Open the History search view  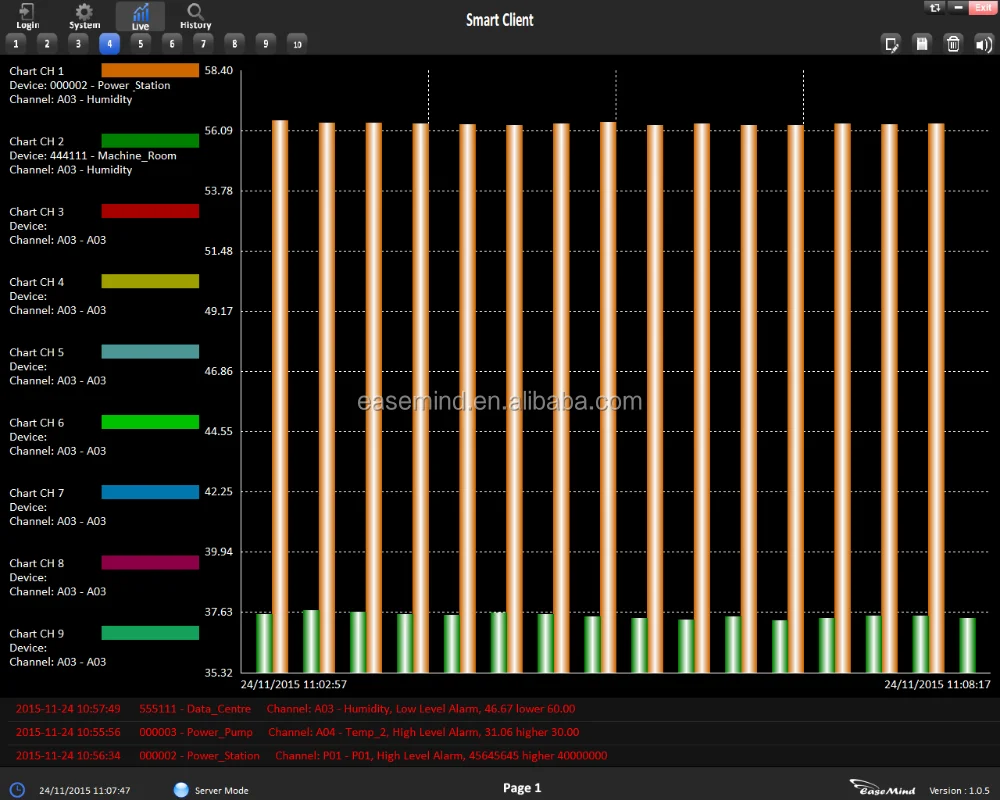coord(195,16)
